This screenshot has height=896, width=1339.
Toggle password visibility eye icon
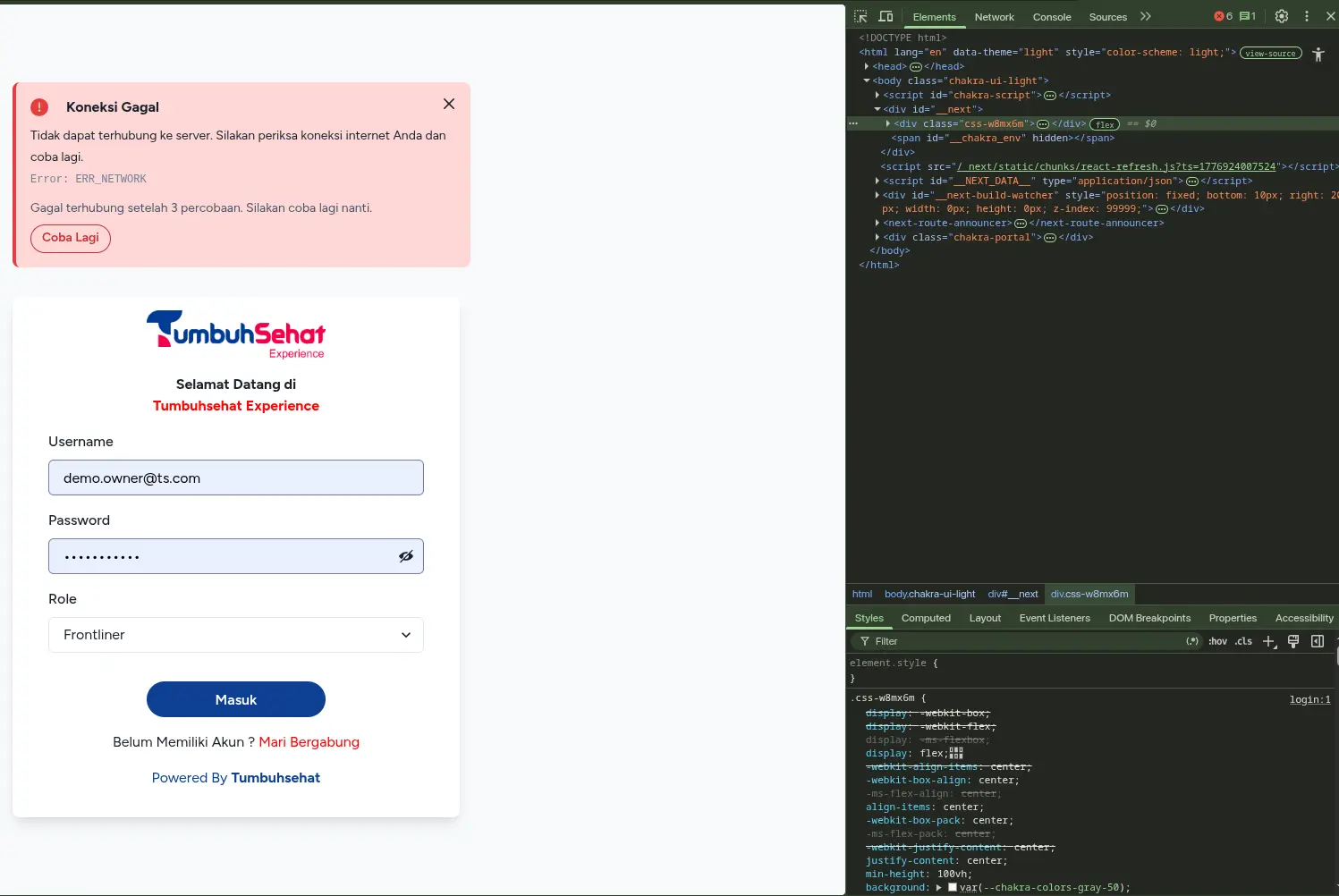coord(406,556)
